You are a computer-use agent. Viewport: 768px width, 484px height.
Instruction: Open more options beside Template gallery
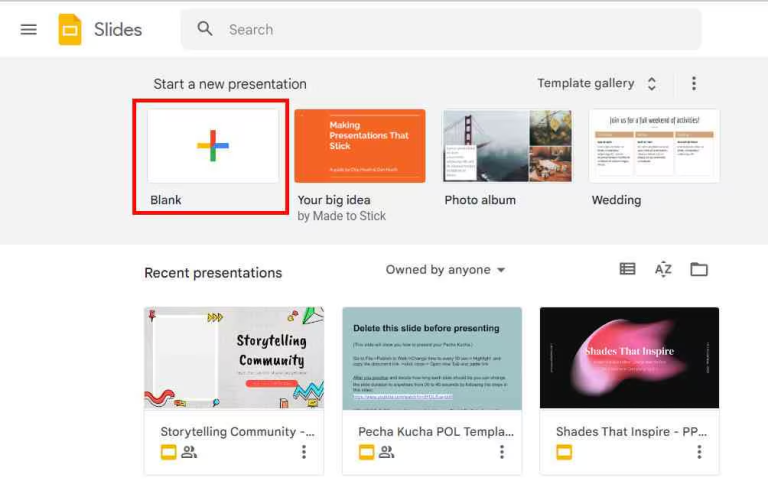tap(694, 84)
